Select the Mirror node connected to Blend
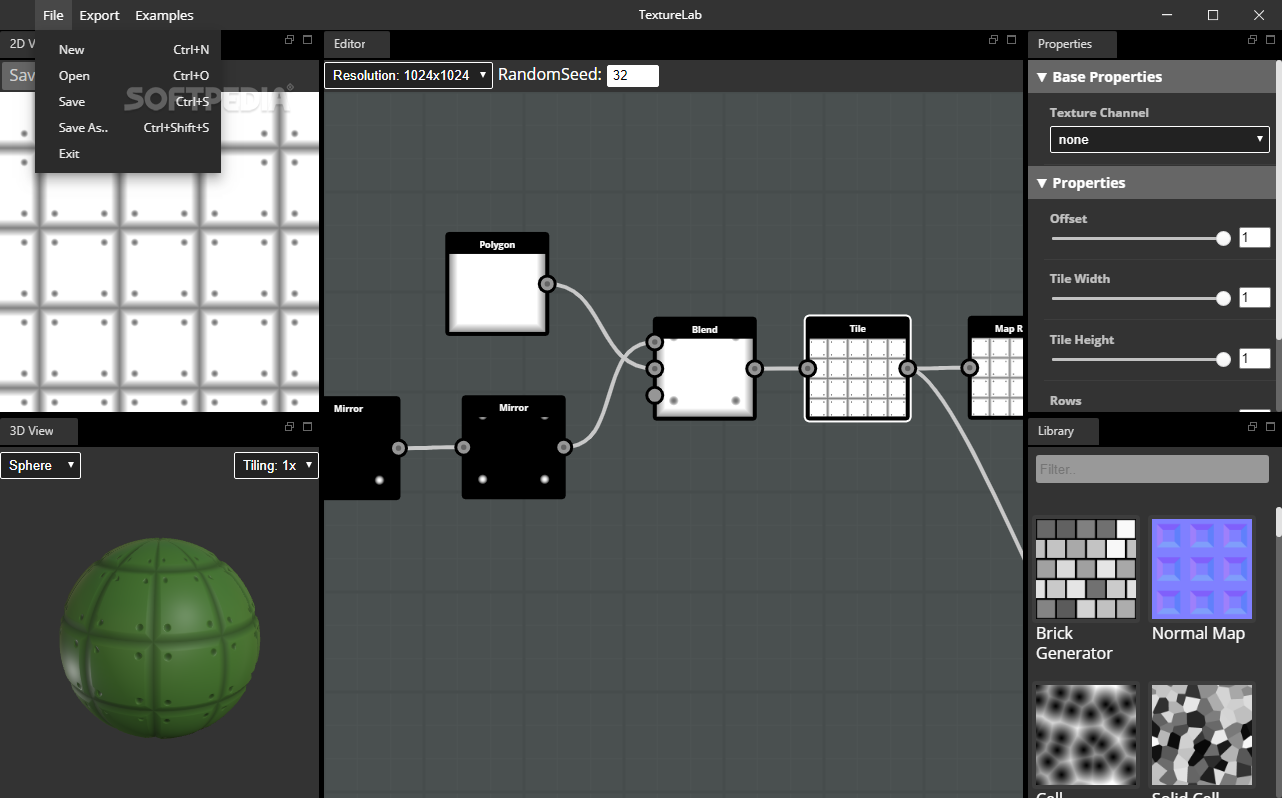Image resolution: width=1282 pixels, height=798 pixels. tap(514, 447)
